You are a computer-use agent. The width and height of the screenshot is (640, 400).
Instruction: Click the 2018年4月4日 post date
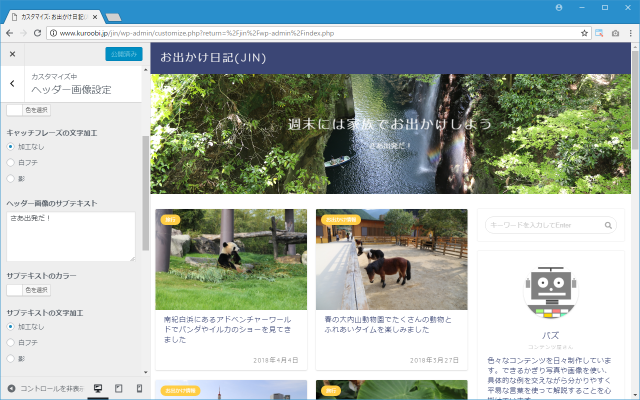(276, 360)
